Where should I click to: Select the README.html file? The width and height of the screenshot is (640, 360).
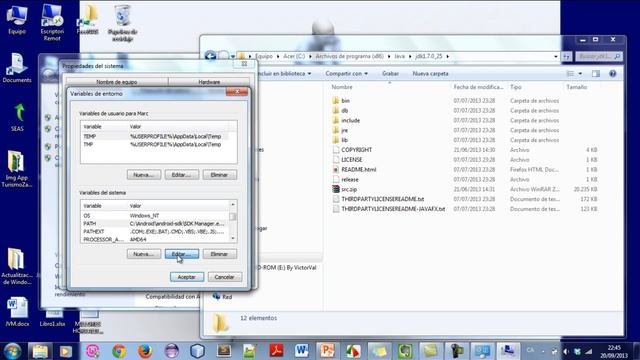point(358,169)
